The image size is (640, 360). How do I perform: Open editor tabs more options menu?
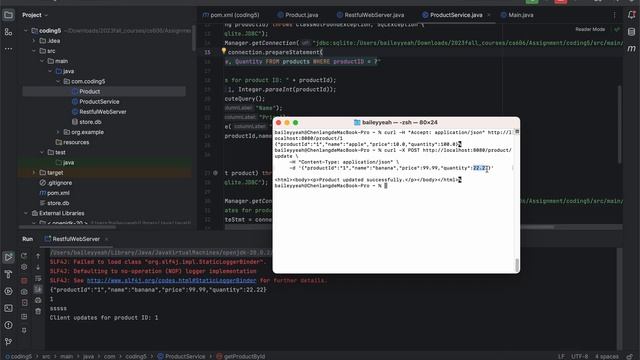click(614, 15)
